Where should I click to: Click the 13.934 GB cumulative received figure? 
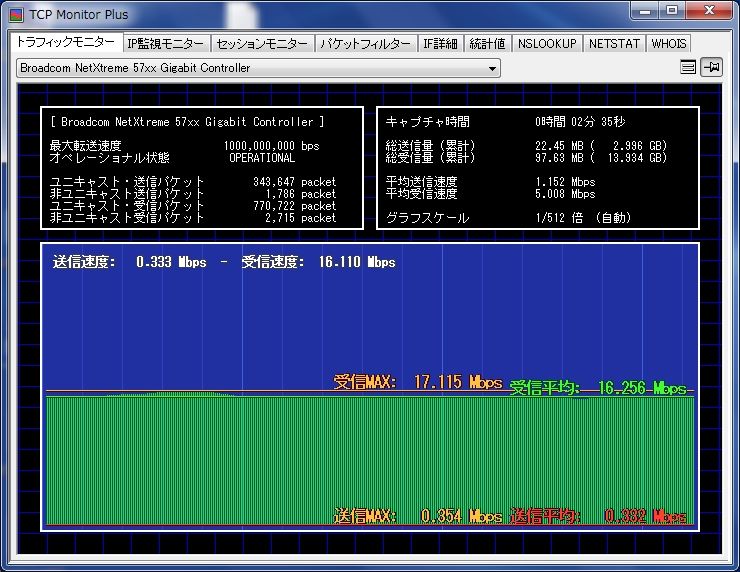[x=637, y=158]
